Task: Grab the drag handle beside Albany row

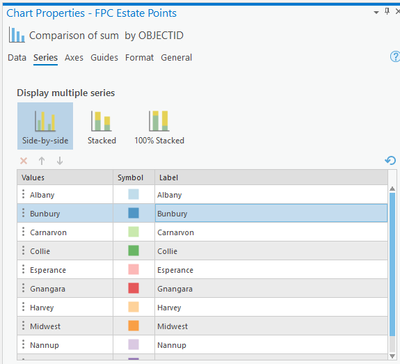Action: coord(23,194)
